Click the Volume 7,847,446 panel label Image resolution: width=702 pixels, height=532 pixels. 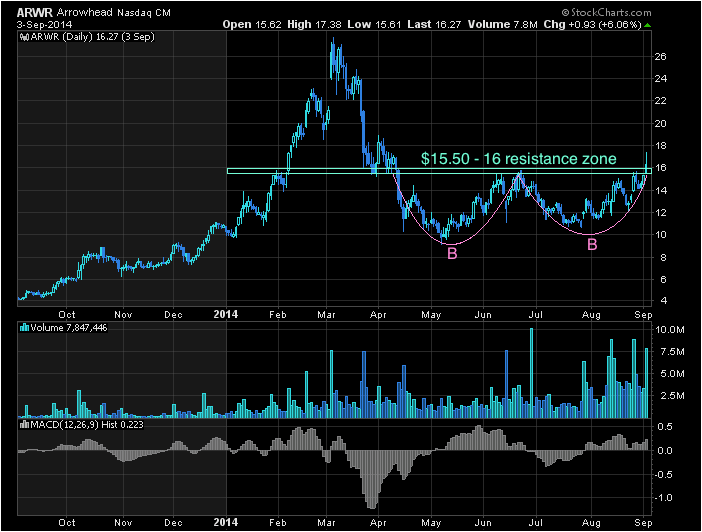[68, 328]
